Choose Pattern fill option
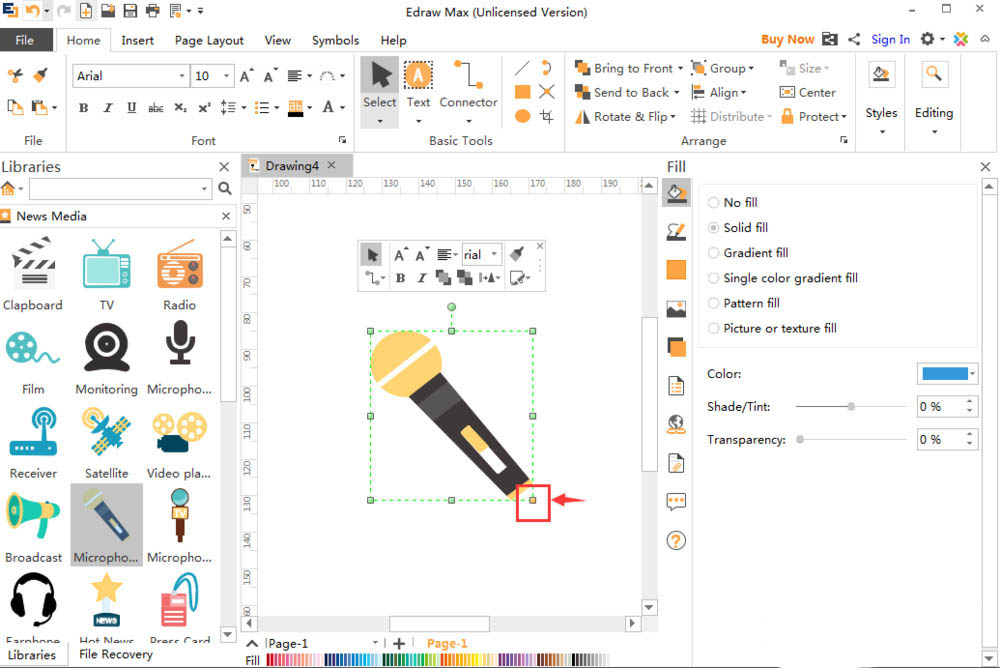The width and height of the screenshot is (1000, 668). [714, 303]
